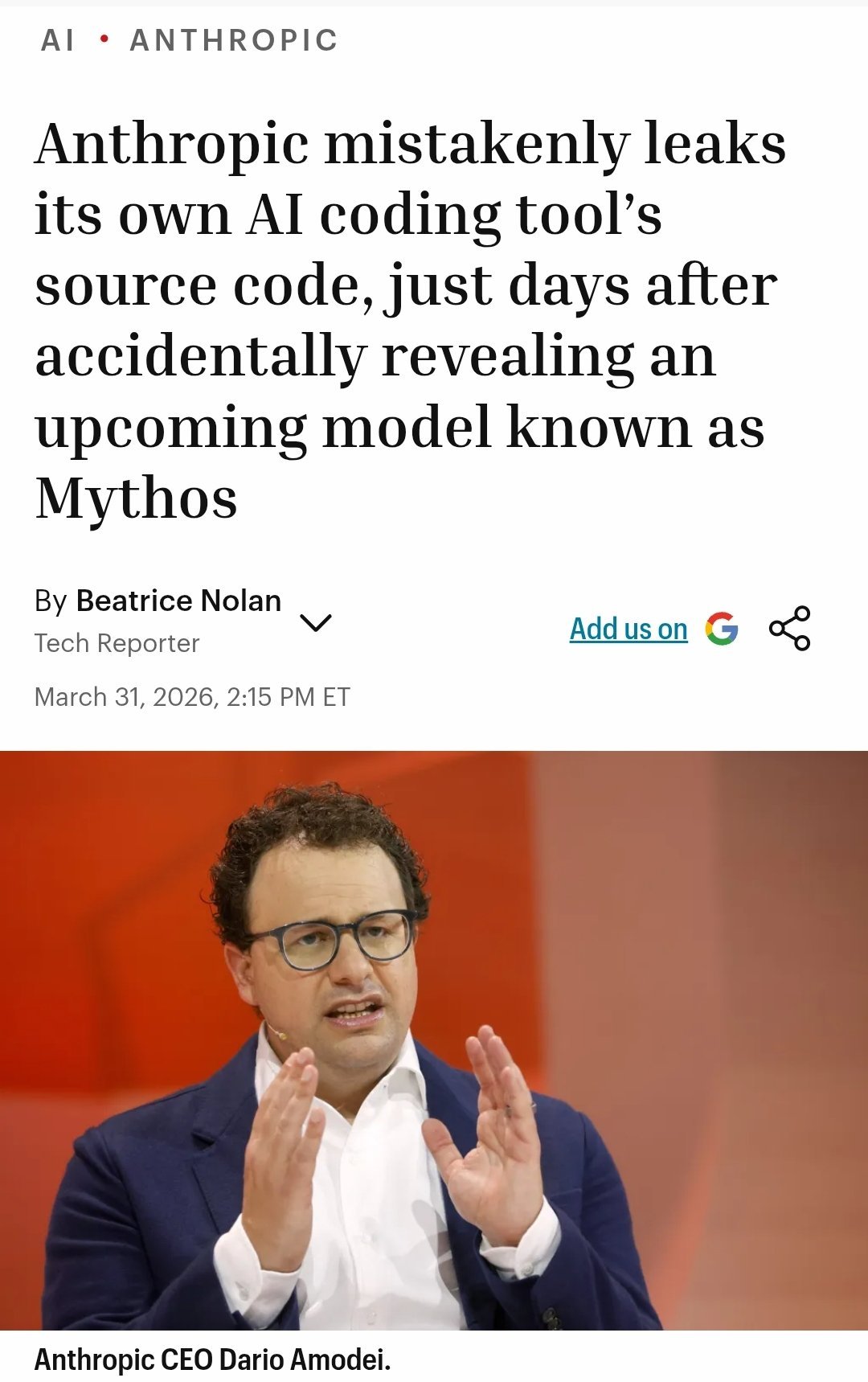Click the word "Mythos" in the headline

tap(137, 498)
